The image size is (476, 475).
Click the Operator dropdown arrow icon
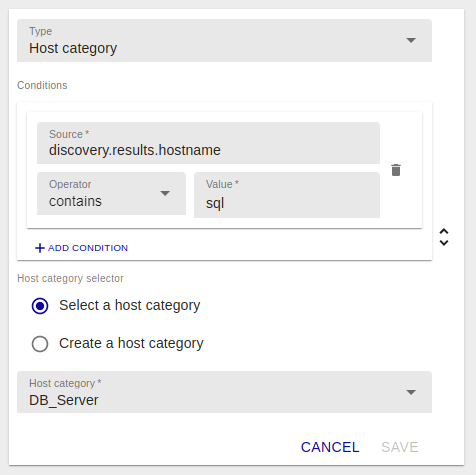(x=165, y=193)
